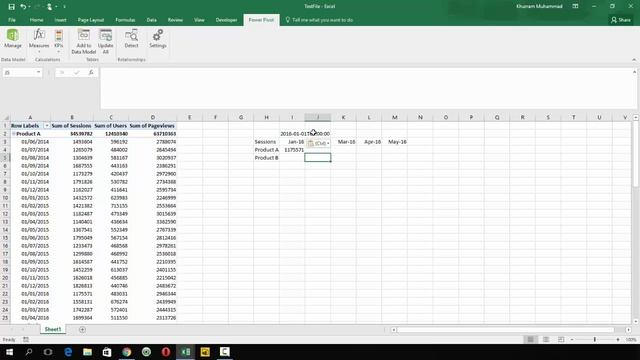Click Detect relationships button
640x360 pixels.
click(131, 39)
